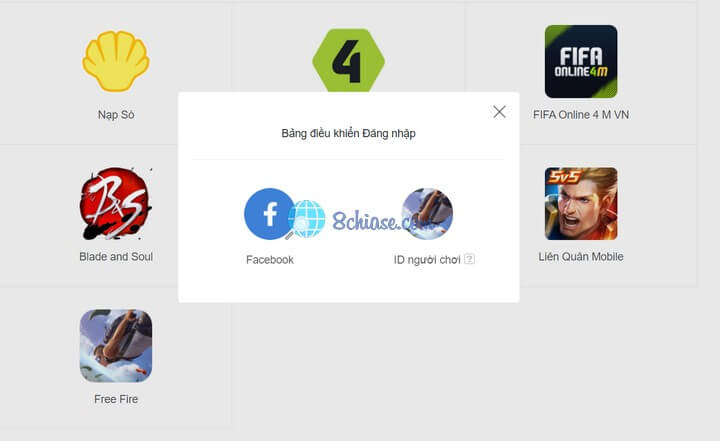Close the Đăng nhập login dialog
Image resolution: width=720 pixels, height=441 pixels.
[x=499, y=112]
